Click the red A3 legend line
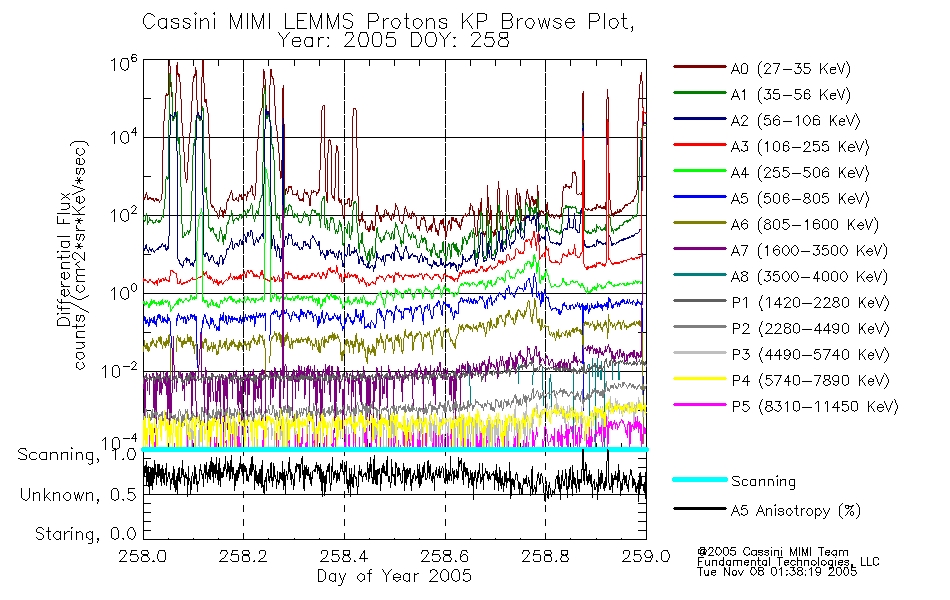The image size is (950, 600). pyautogui.click(x=700, y=145)
